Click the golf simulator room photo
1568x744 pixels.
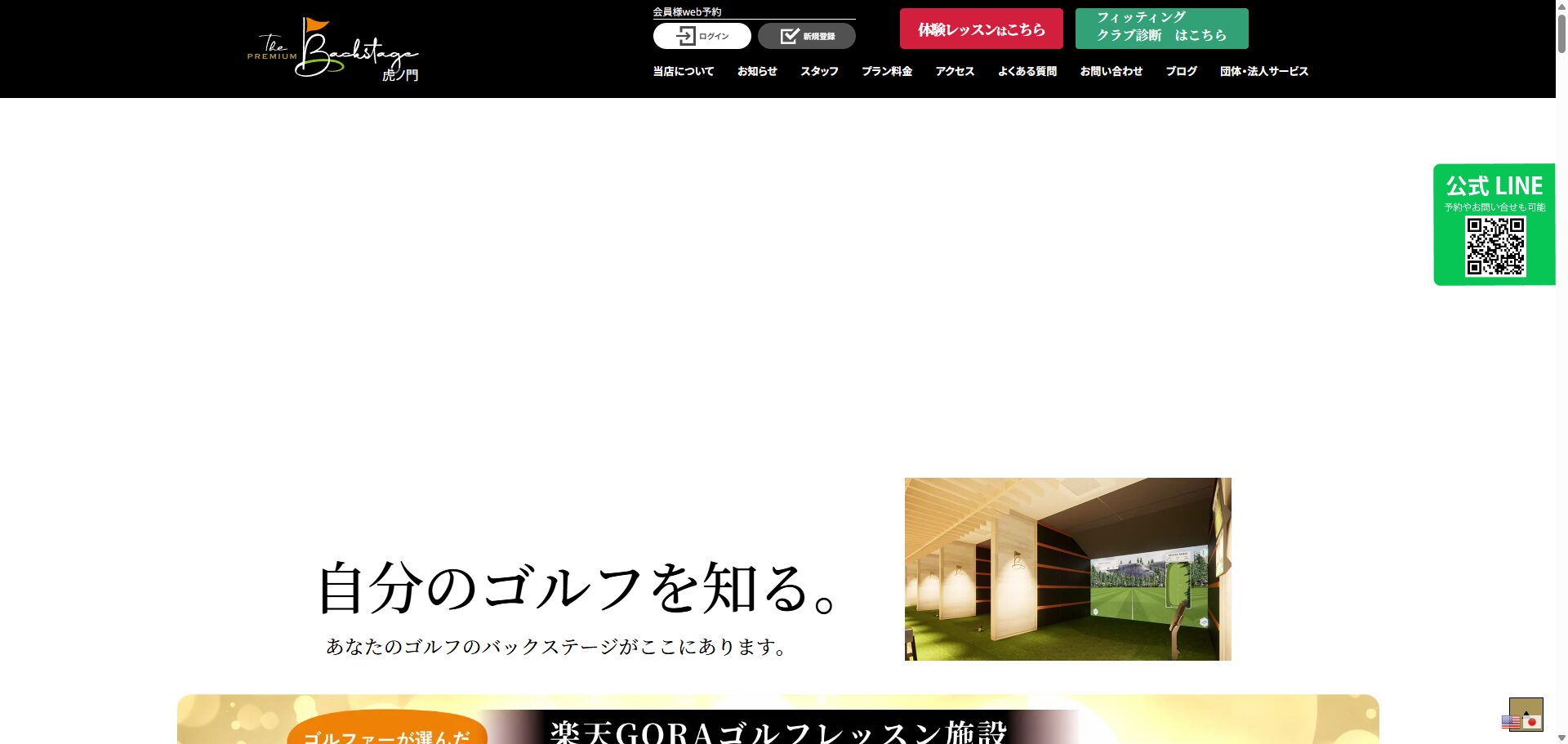(x=1067, y=569)
